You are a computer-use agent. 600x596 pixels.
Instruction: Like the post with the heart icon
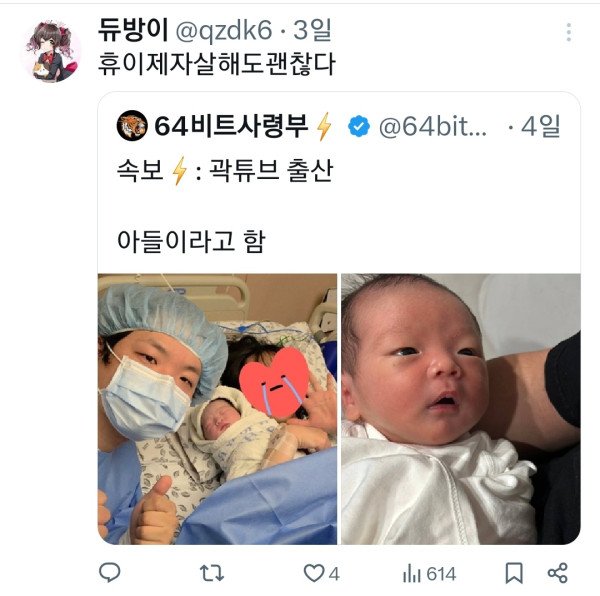(x=314, y=573)
